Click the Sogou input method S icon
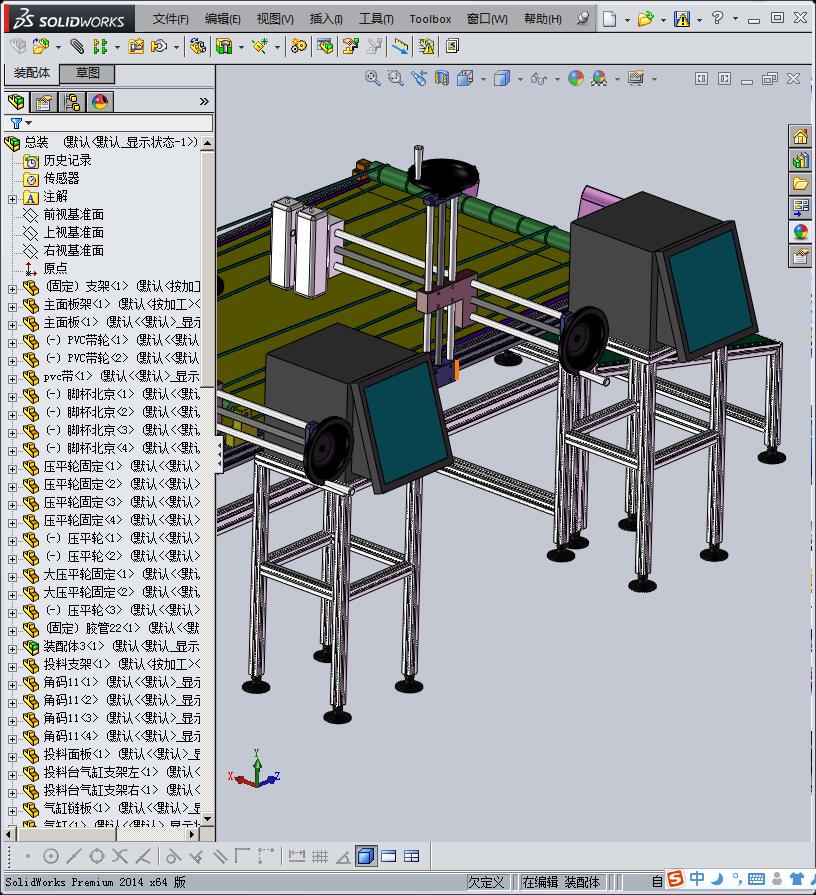Viewport: 816px width, 895px height. pos(675,878)
